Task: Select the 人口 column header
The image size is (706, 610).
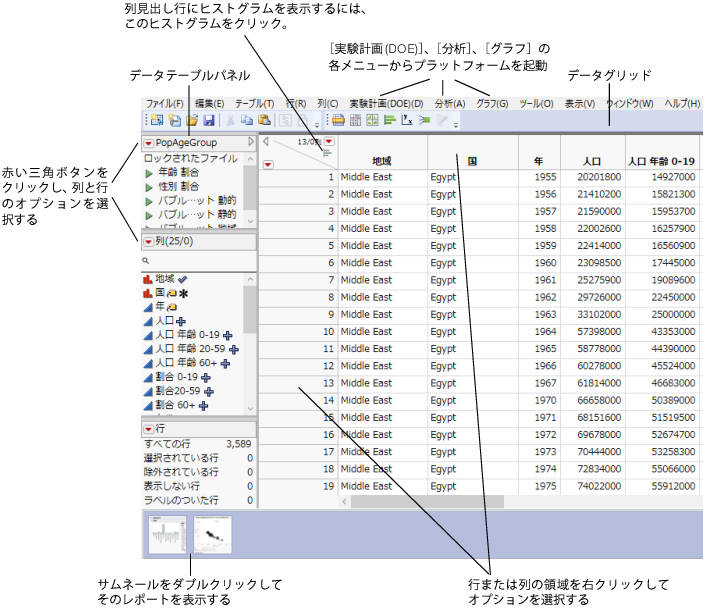Action: [591, 160]
